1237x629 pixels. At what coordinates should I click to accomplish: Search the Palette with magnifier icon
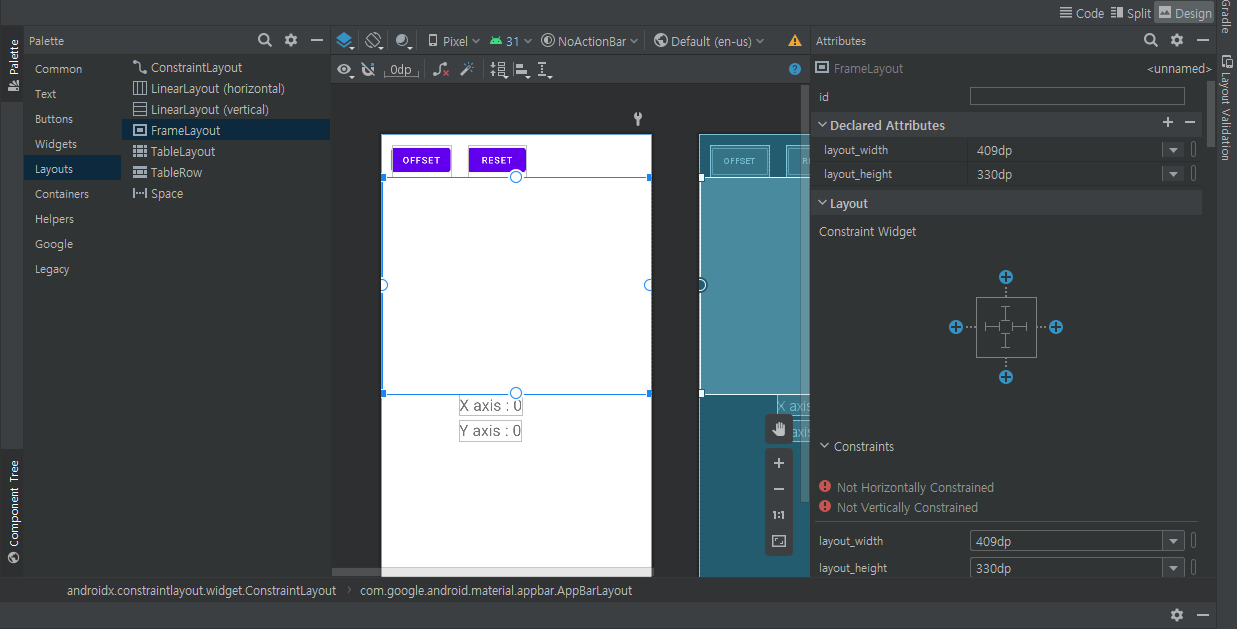265,40
